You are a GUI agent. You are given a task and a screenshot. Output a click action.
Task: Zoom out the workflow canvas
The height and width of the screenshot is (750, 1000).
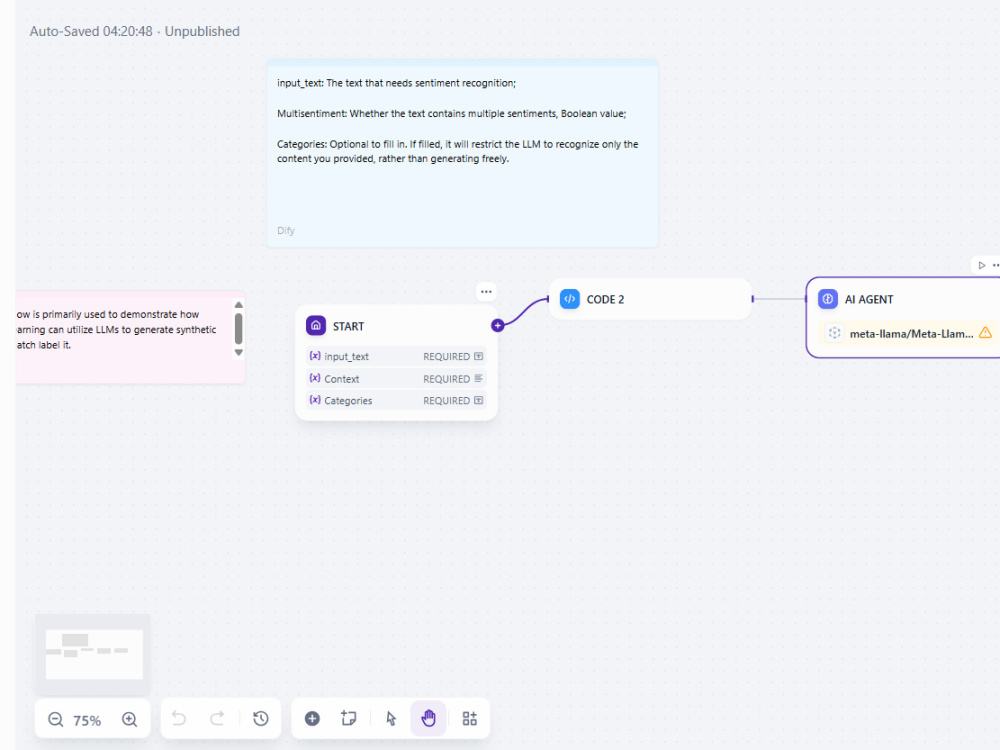click(55, 719)
